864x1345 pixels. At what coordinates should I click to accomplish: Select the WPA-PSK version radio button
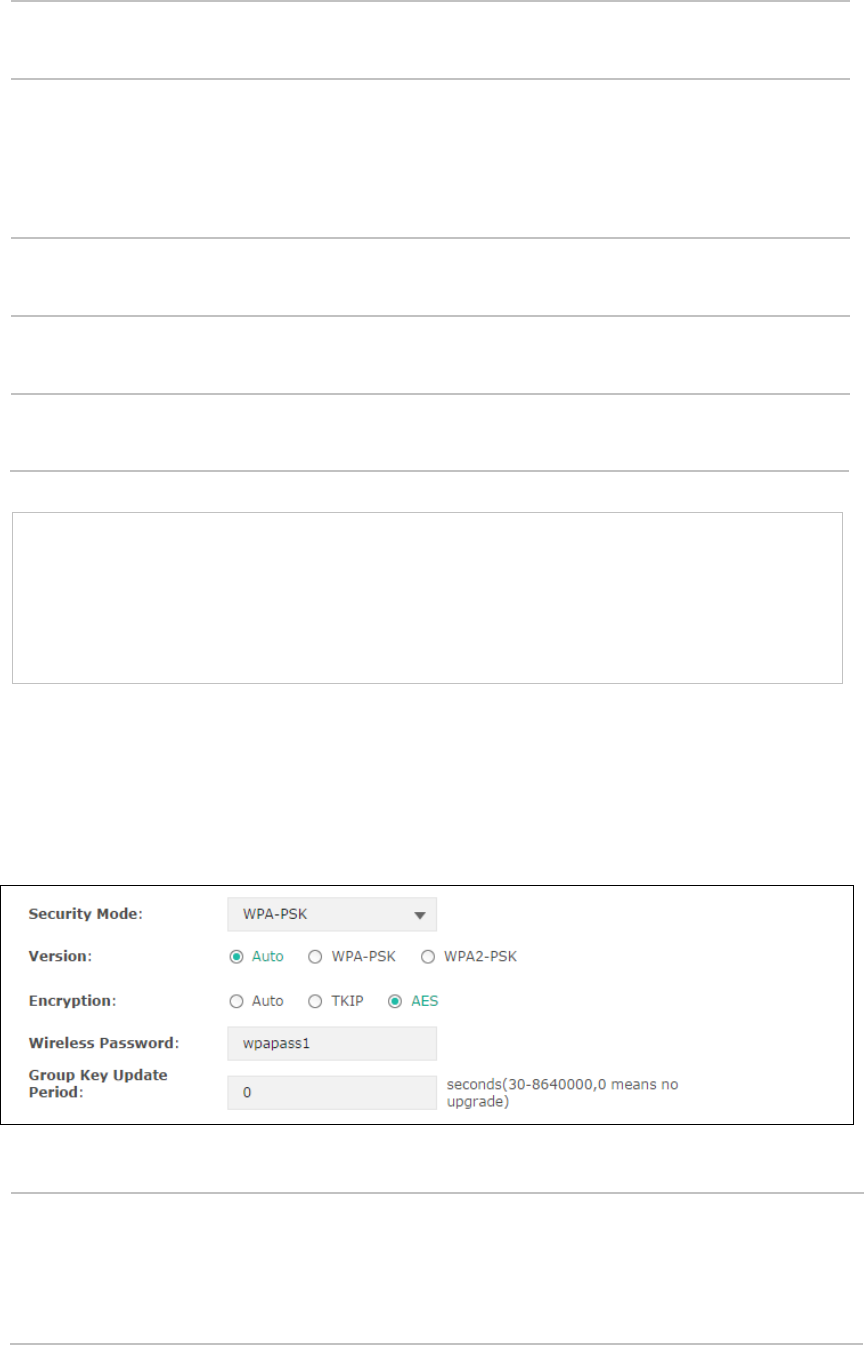314,956
